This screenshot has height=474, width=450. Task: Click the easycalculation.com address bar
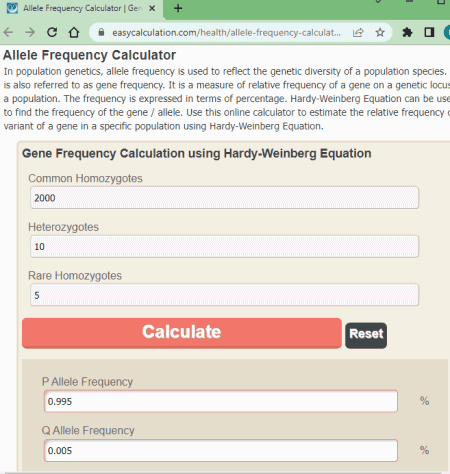tap(226, 32)
